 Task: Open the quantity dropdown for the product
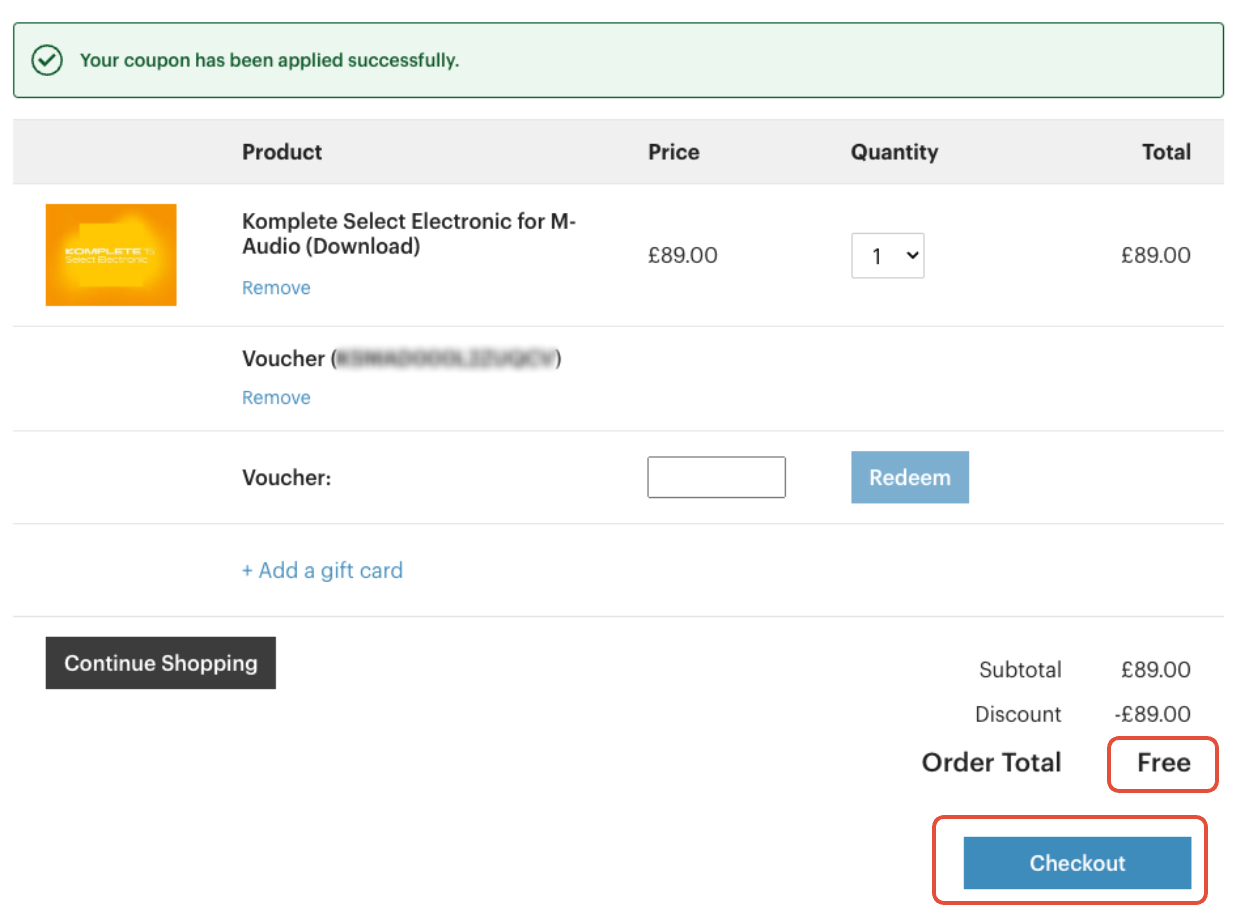[888, 256]
